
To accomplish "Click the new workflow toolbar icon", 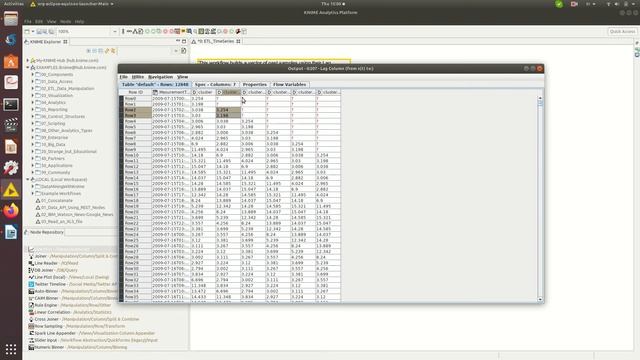I will (x=27, y=31).
